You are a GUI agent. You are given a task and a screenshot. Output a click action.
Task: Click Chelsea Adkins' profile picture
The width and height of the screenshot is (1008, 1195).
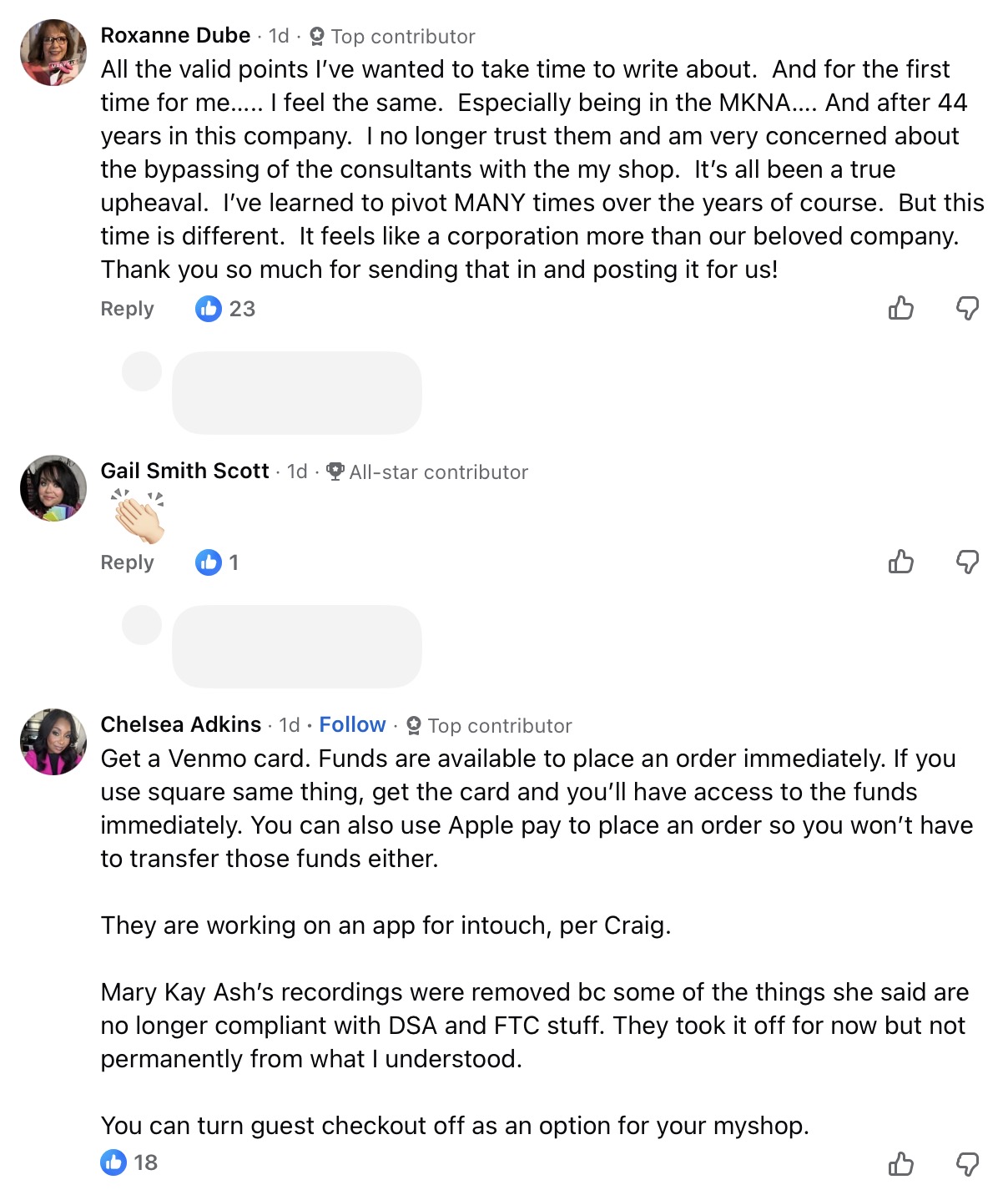coord(53,742)
